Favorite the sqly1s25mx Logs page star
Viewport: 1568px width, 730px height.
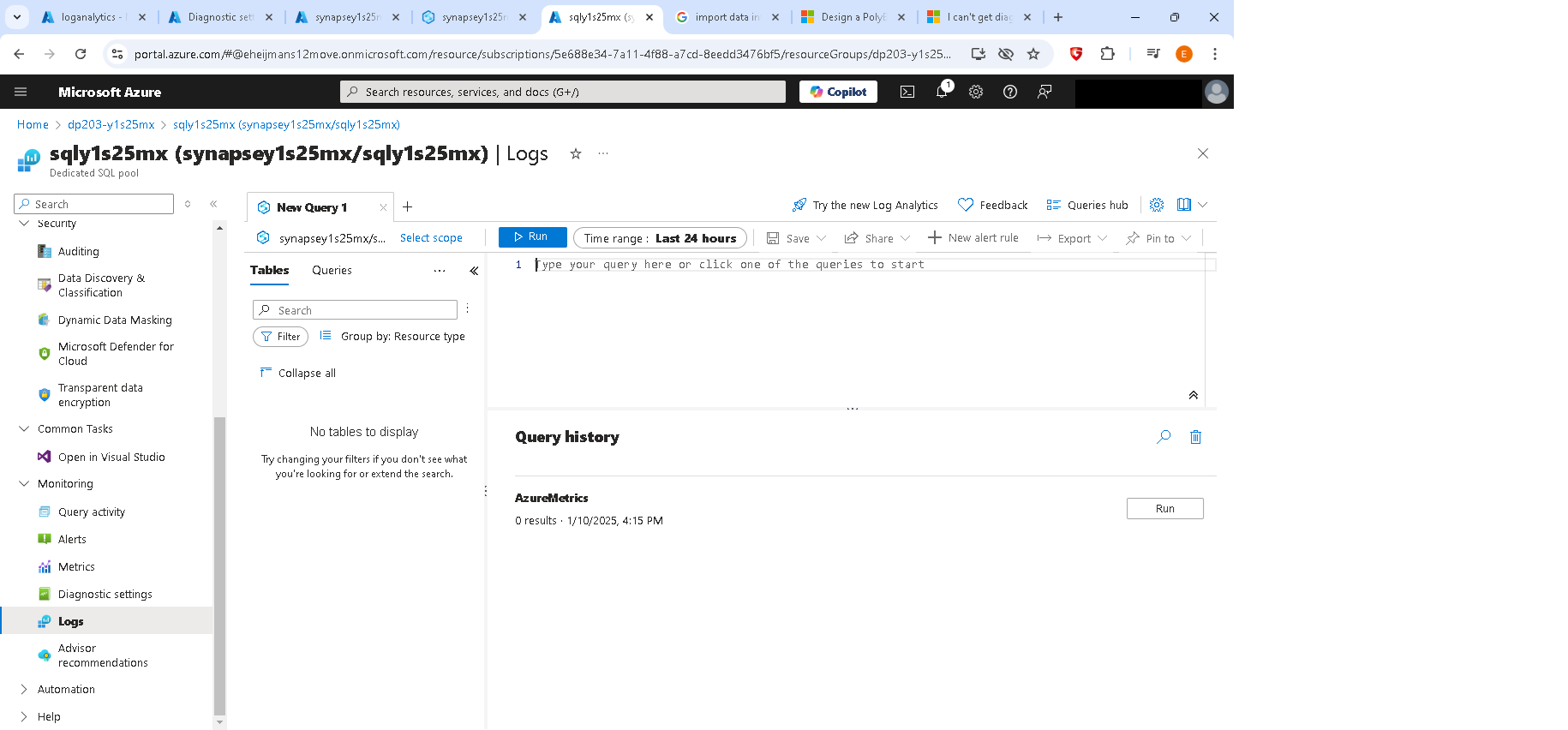point(576,153)
